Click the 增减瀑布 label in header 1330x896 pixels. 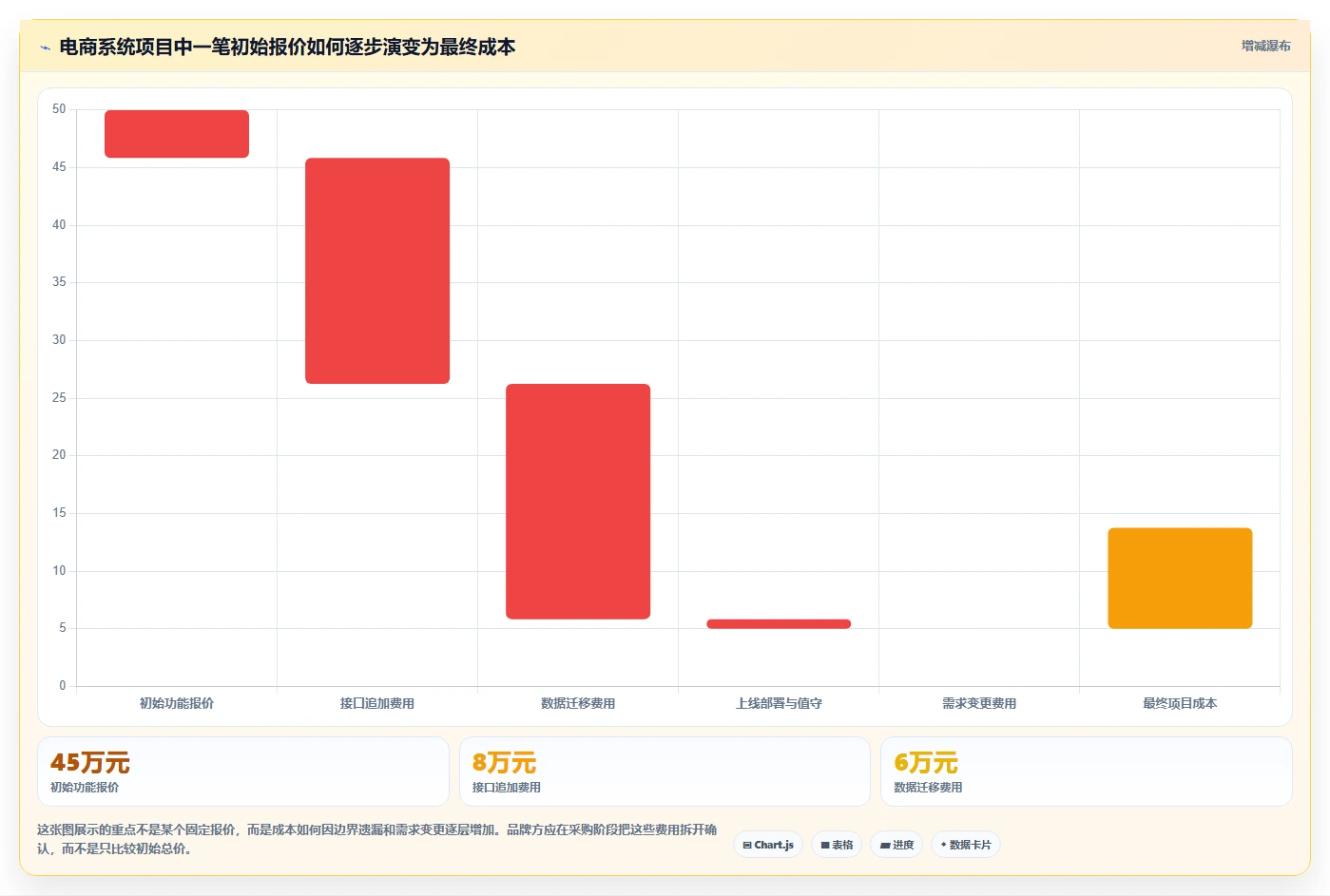click(1265, 46)
